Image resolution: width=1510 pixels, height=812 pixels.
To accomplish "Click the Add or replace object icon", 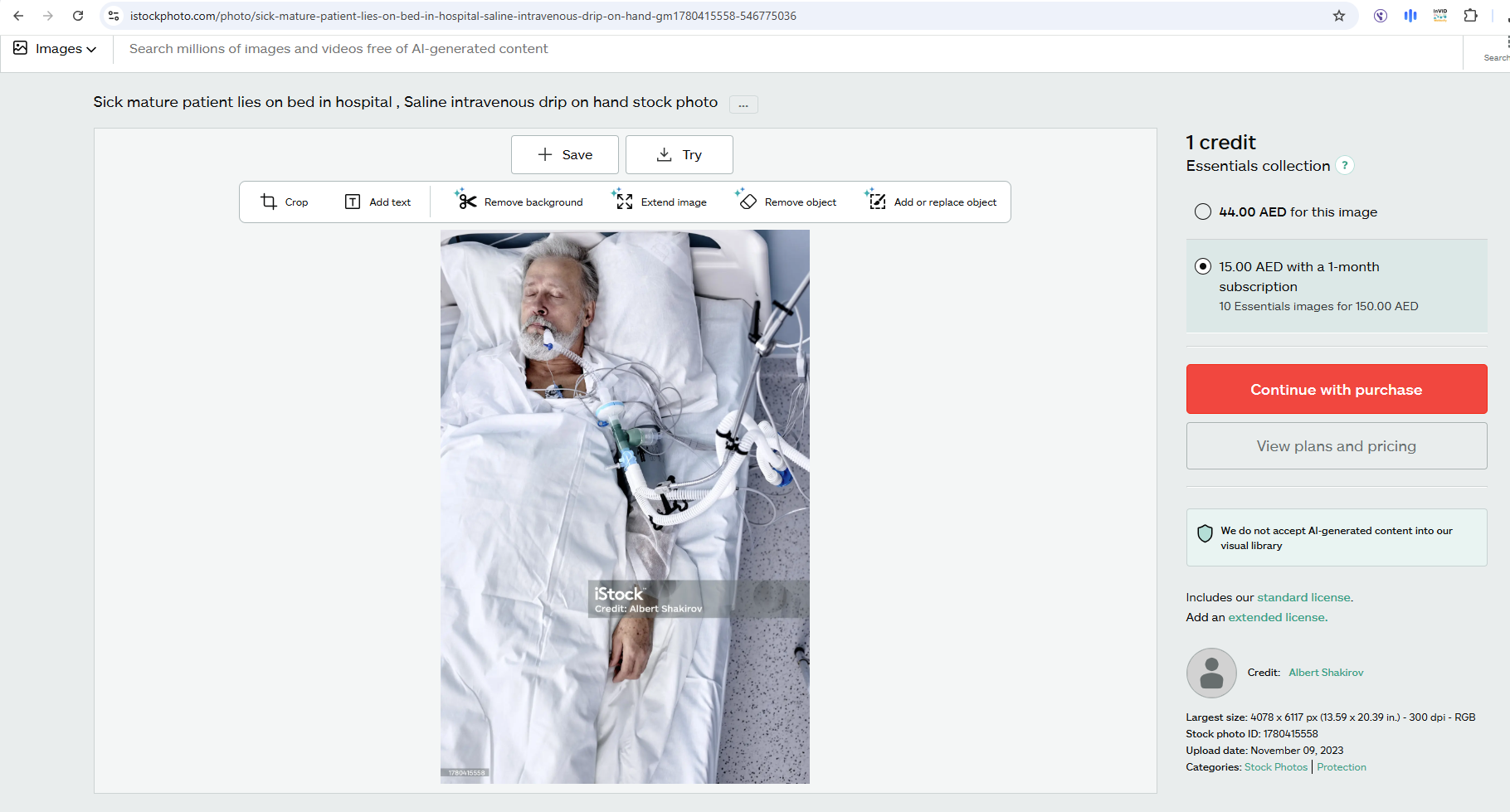I will pos(877,202).
